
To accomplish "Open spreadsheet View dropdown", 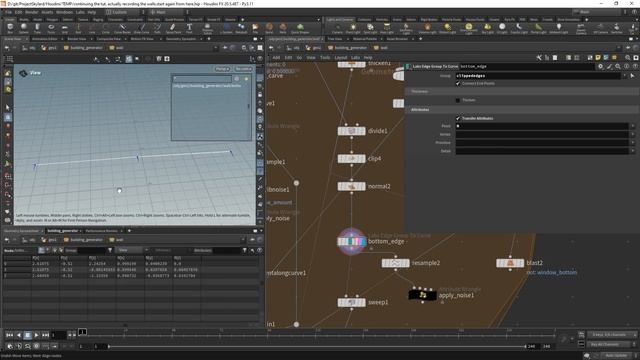I will point(133,250).
